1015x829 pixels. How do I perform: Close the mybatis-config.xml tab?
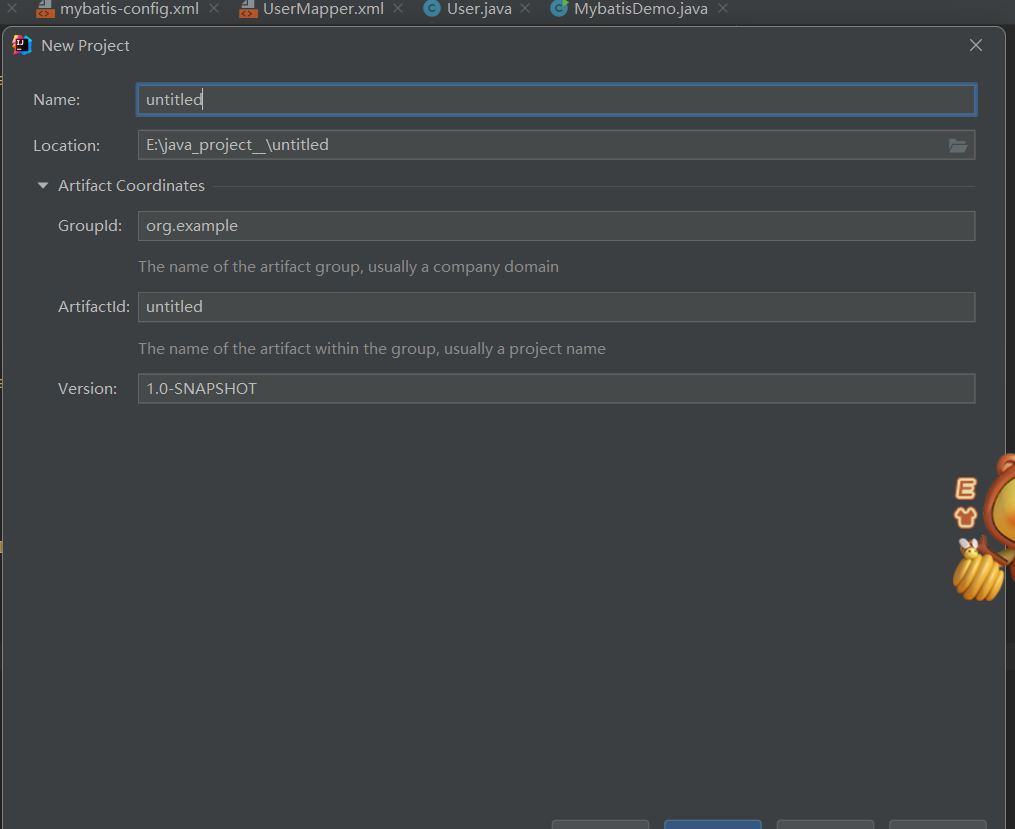pyautogui.click(x=214, y=8)
